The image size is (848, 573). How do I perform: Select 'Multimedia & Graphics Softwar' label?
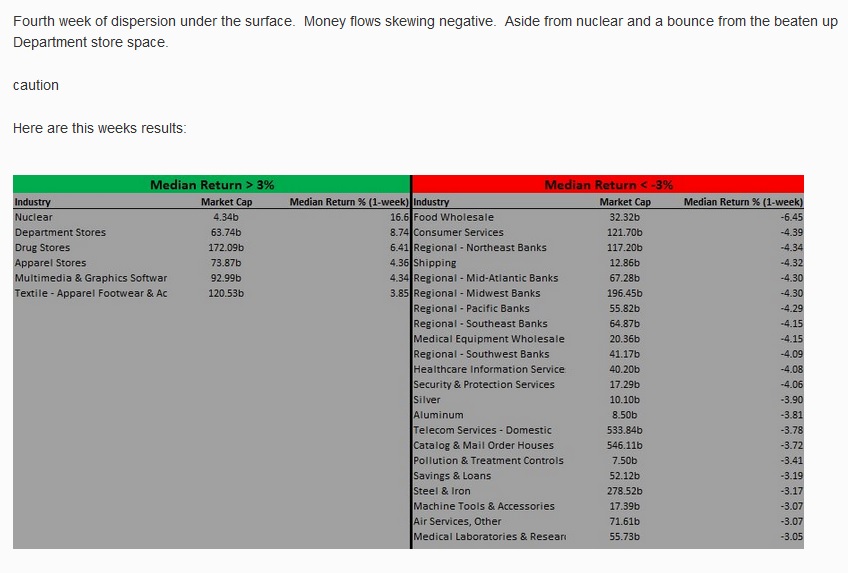(x=91, y=277)
